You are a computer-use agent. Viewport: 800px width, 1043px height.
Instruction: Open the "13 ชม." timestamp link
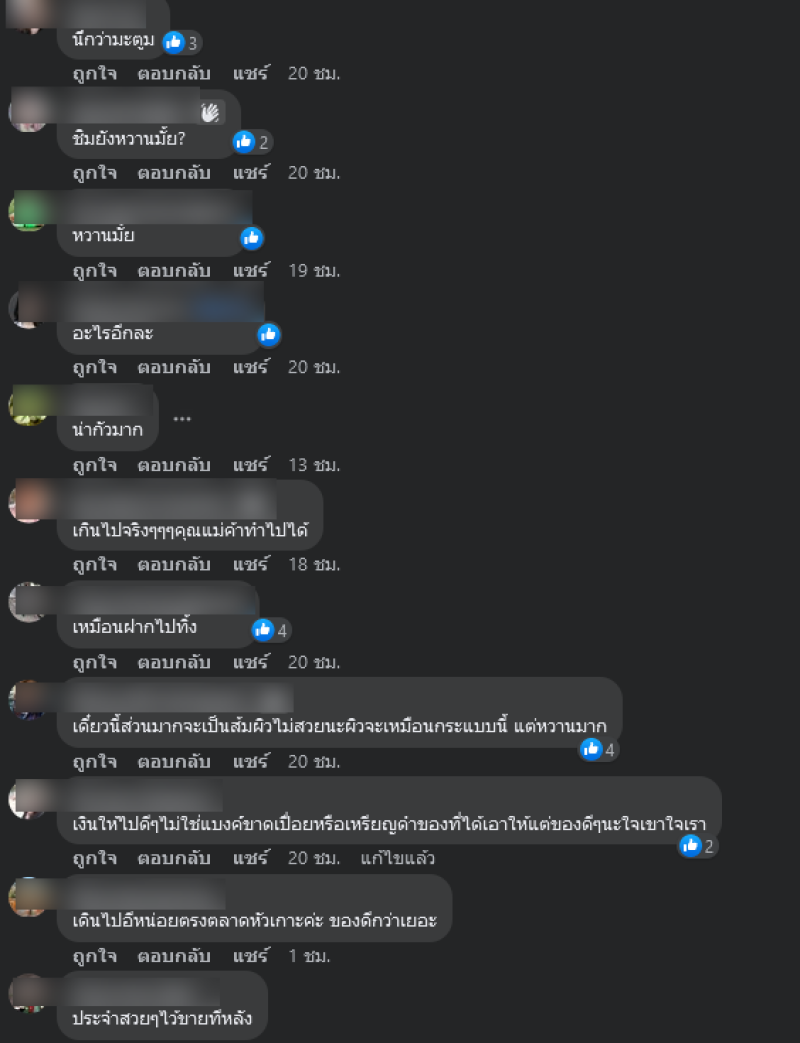tap(314, 464)
